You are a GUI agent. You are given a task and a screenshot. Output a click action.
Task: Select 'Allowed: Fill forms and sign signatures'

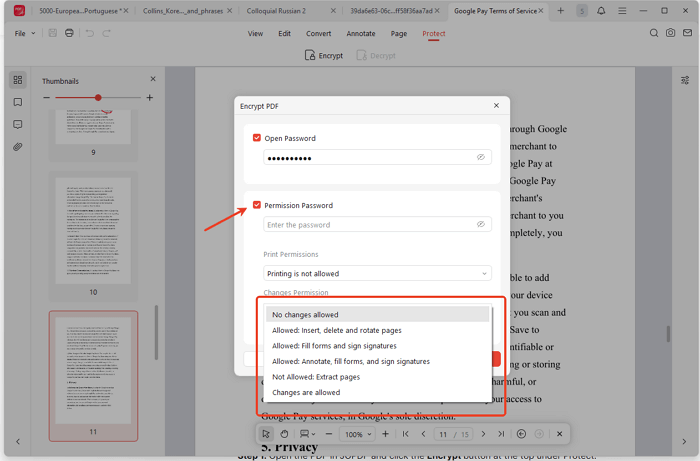point(334,346)
